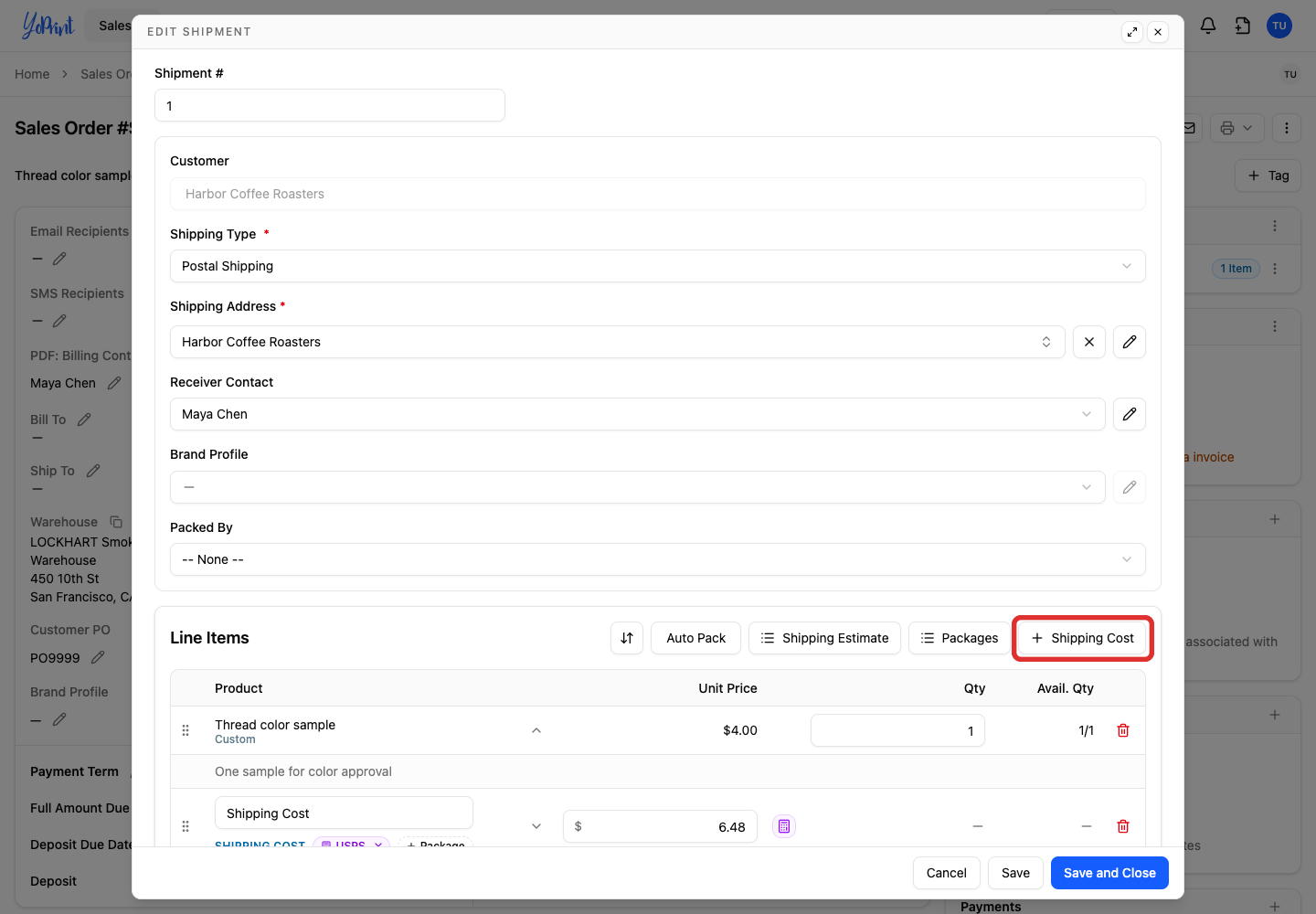
Task: Edit the shipping cost price 6.48 field
Action: click(660, 826)
